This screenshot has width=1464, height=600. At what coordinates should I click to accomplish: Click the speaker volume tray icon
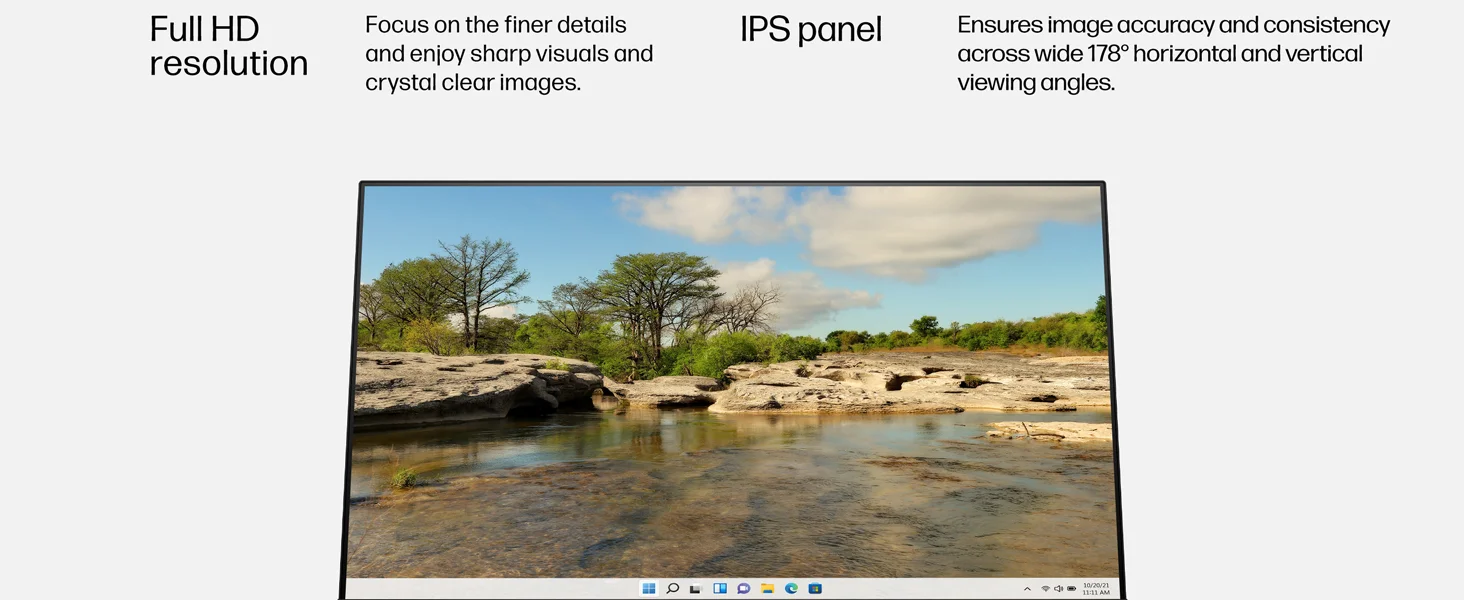pyautogui.click(x=1058, y=589)
